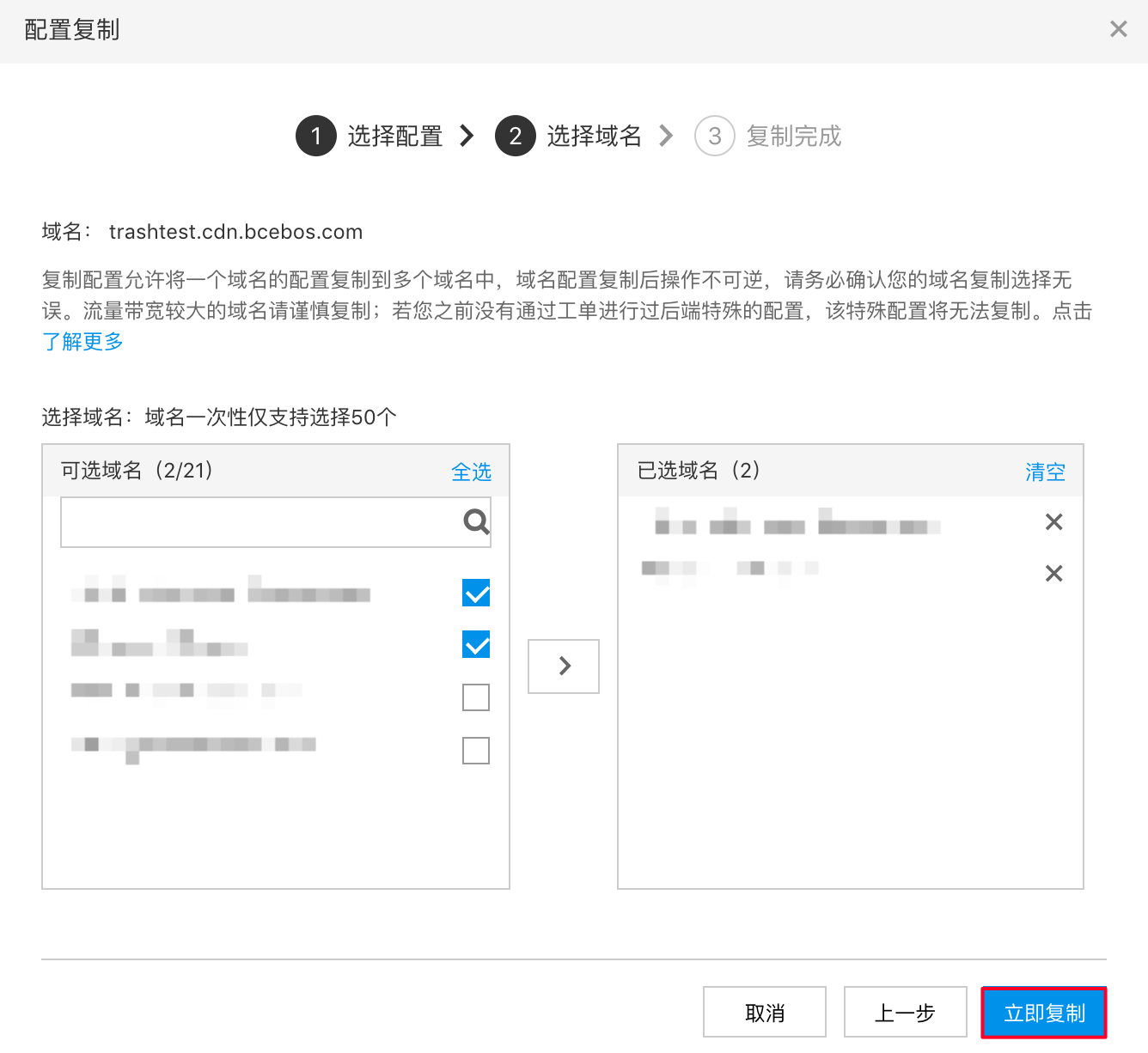Close the 配置复制 dialog
The width and height of the screenshot is (1148, 1053).
click(1118, 30)
